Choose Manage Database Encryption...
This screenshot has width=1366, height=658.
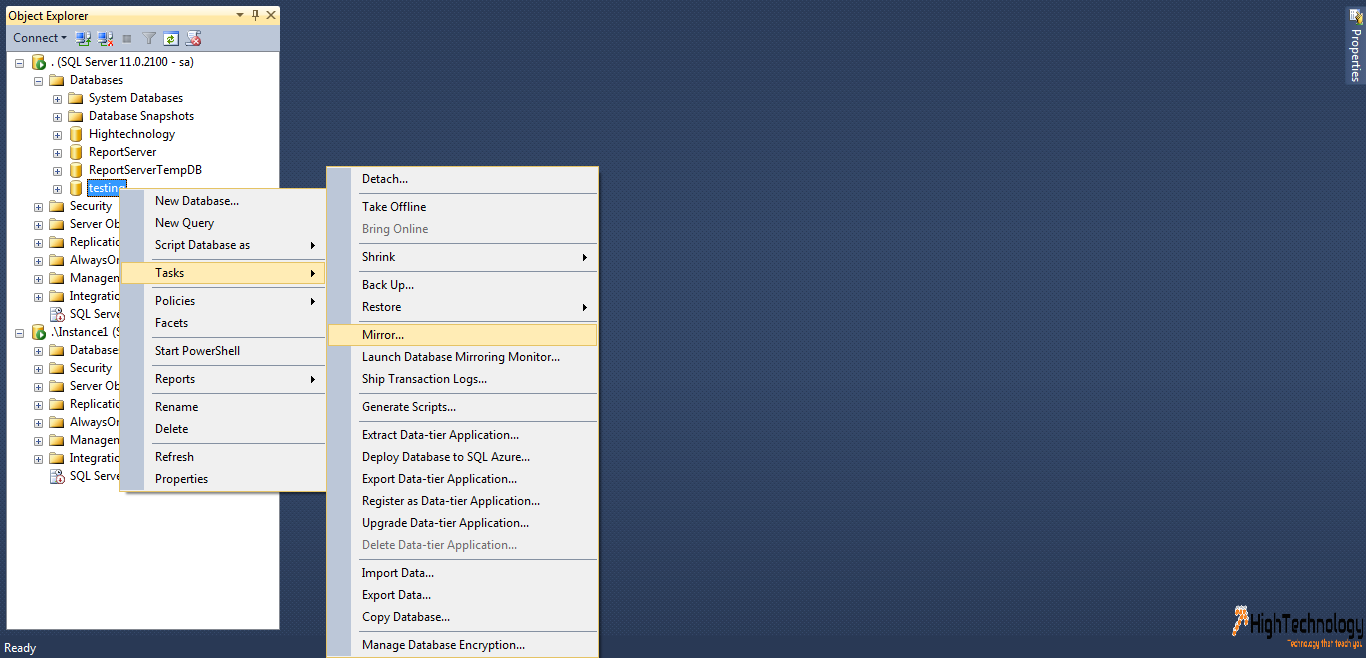point(462,645)
